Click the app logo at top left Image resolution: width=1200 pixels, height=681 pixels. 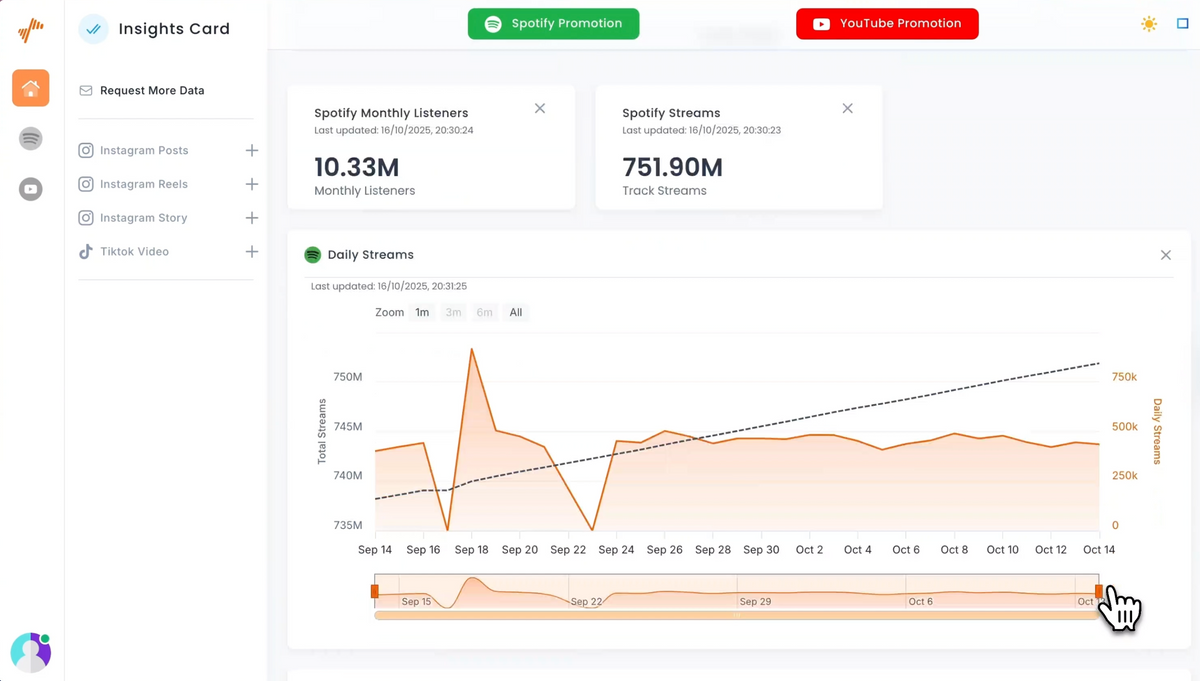click(31, 31)
